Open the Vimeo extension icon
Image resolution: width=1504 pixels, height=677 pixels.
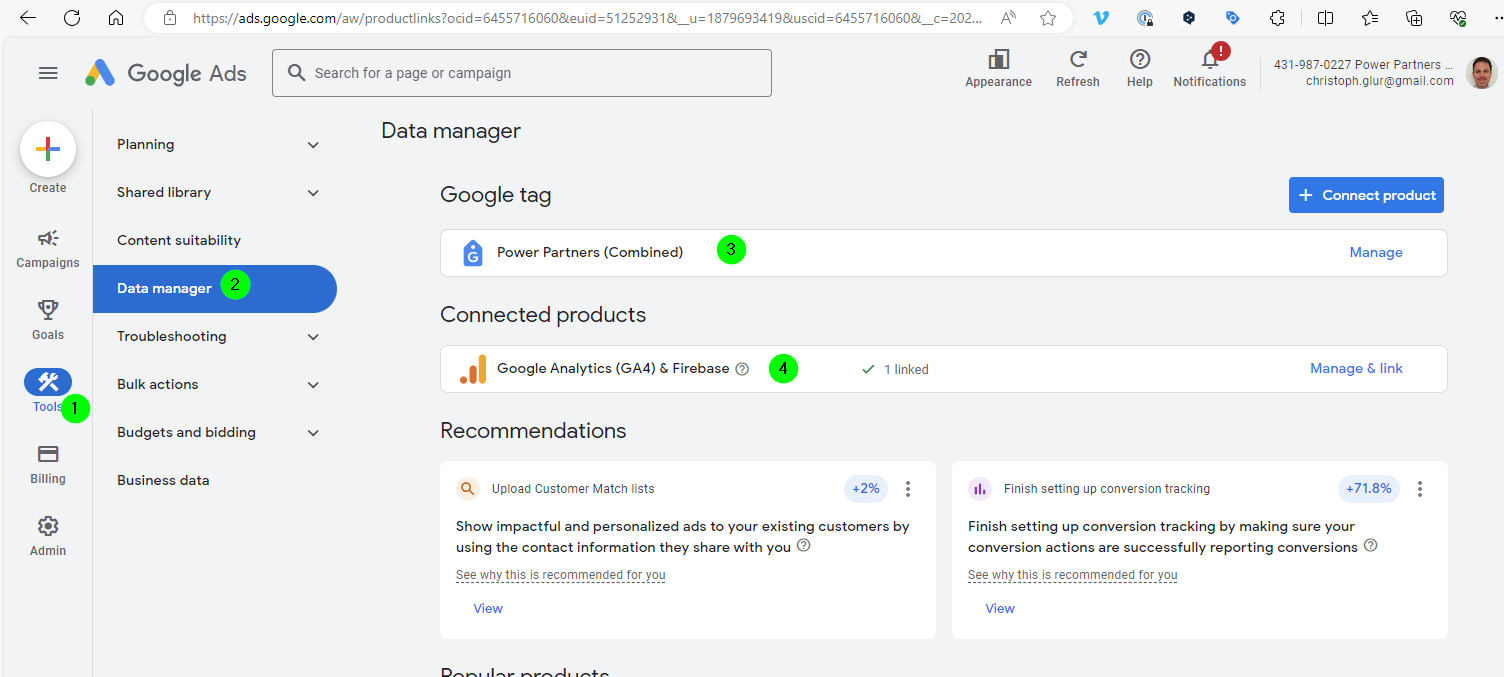point(1101,18)
